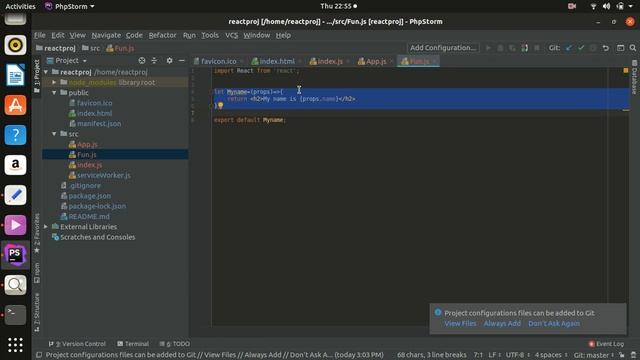640x360 pixels.
Task: Open Search Everywhere magnifier icon
Action: pos(633,48)
